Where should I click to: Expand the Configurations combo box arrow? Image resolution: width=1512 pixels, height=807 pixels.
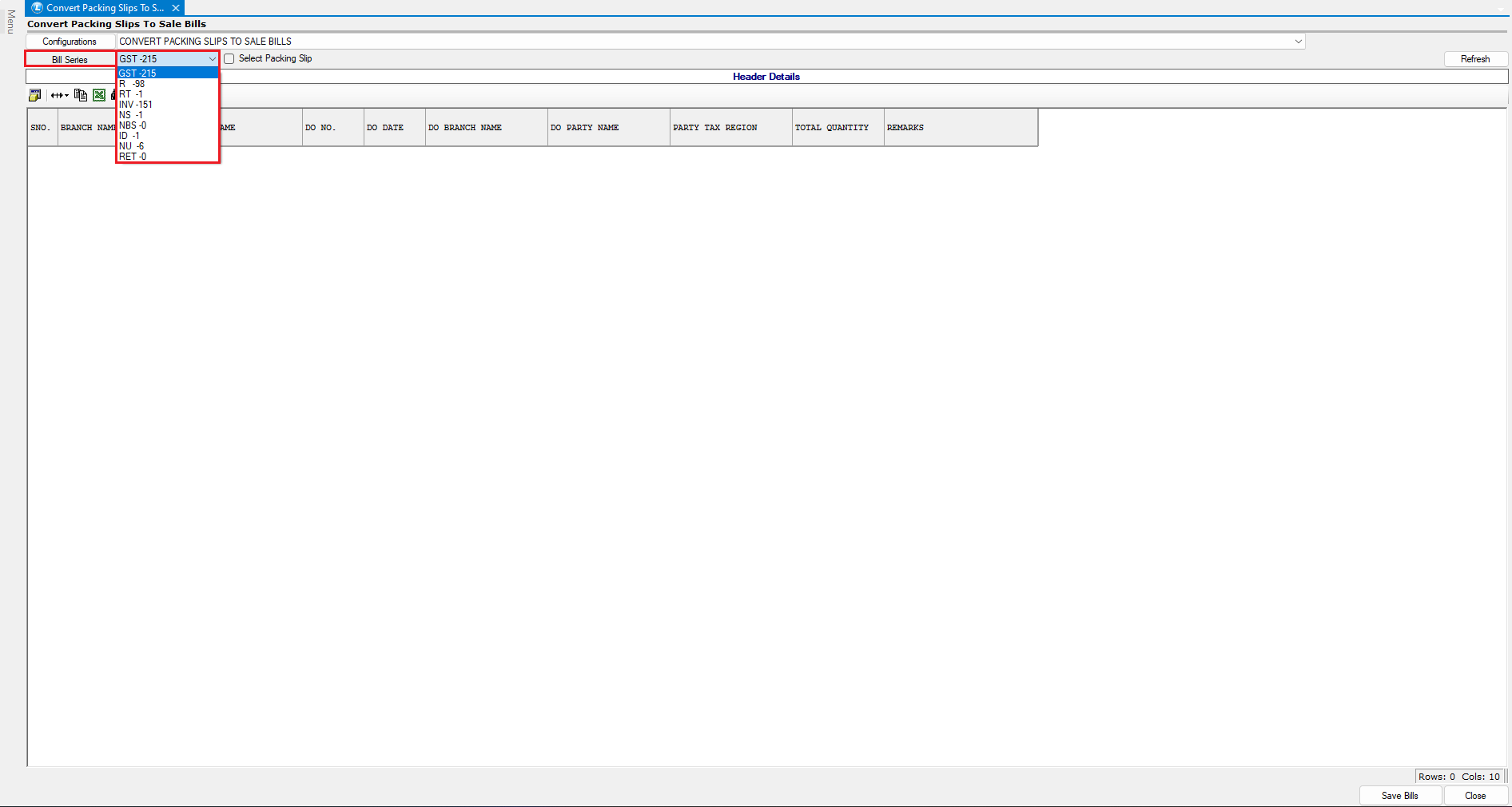point(1298,42)
